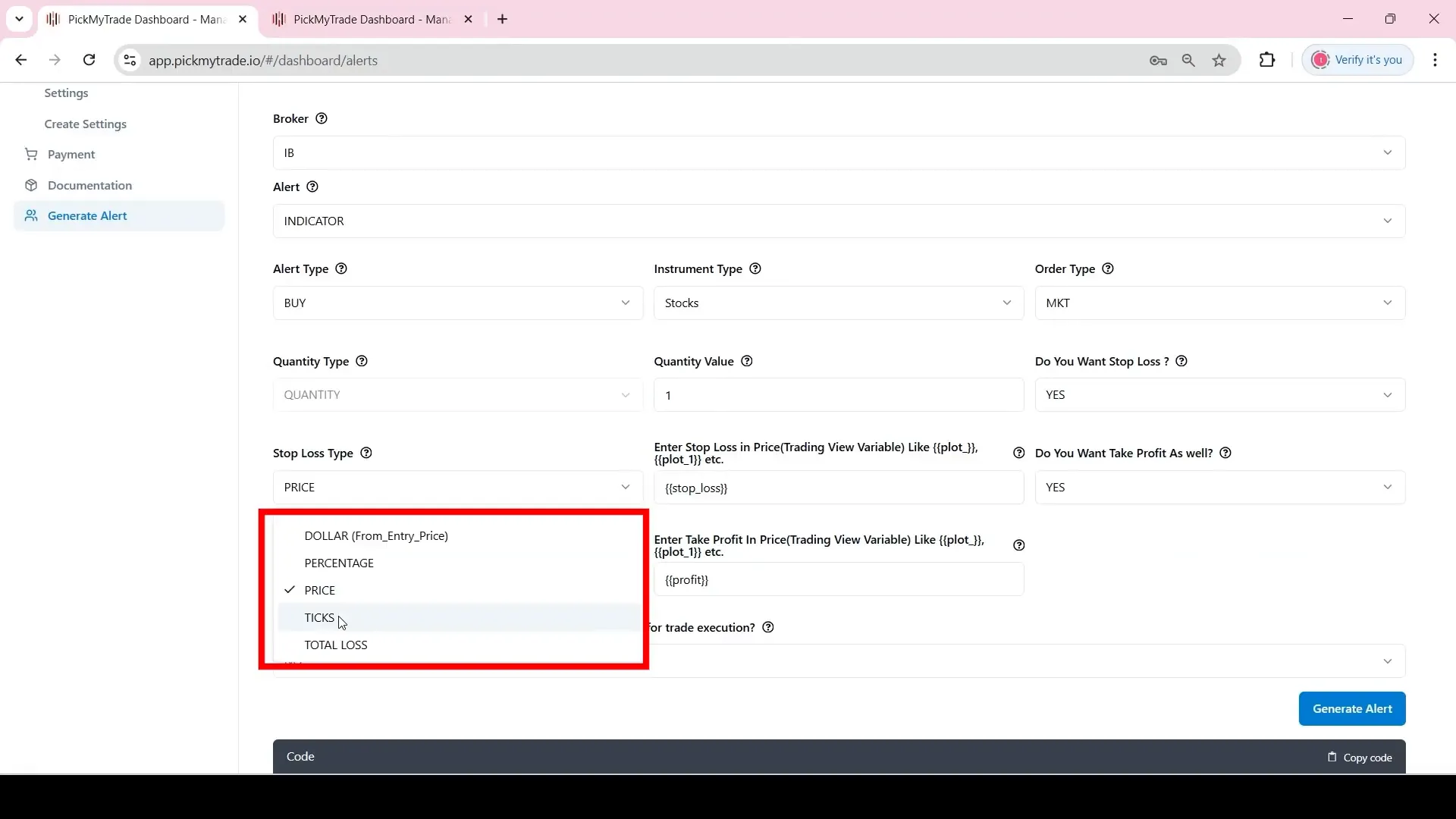Select PERCENTAGE stop loss option
This screenshot has width=1456, height=819.
point(458,563)
